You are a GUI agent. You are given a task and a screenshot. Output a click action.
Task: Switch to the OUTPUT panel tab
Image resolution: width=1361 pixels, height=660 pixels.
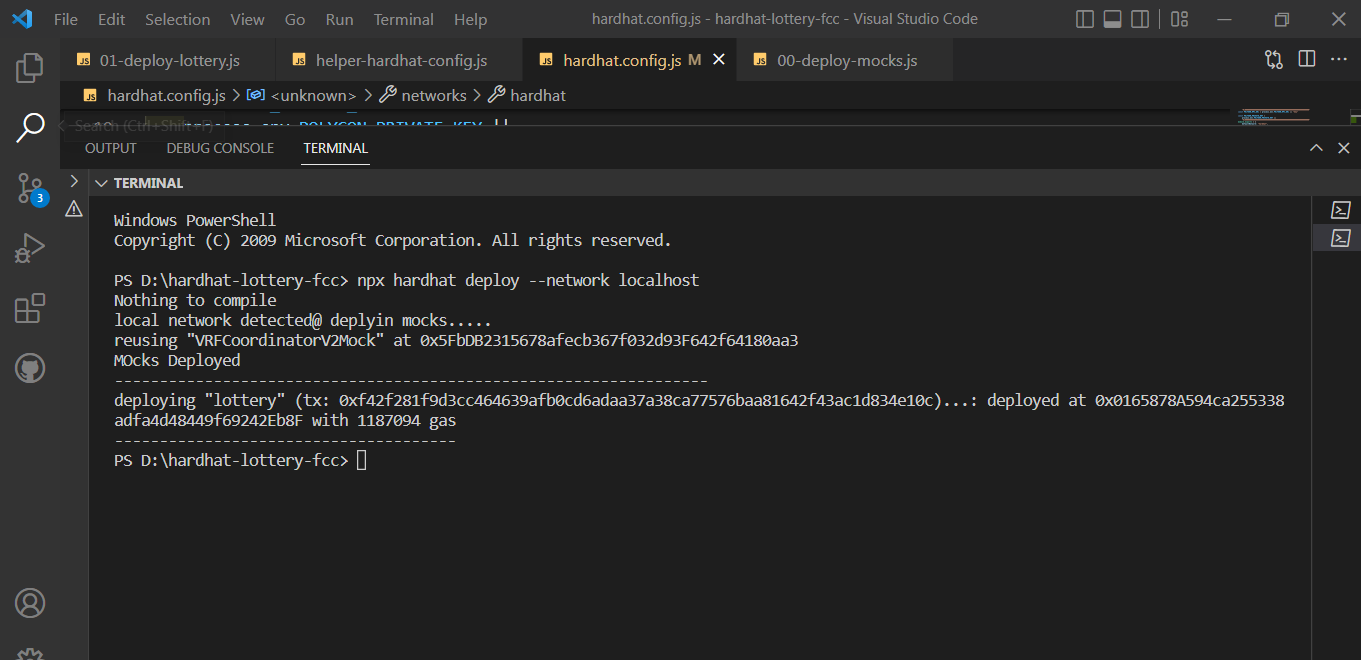(110, 148)
